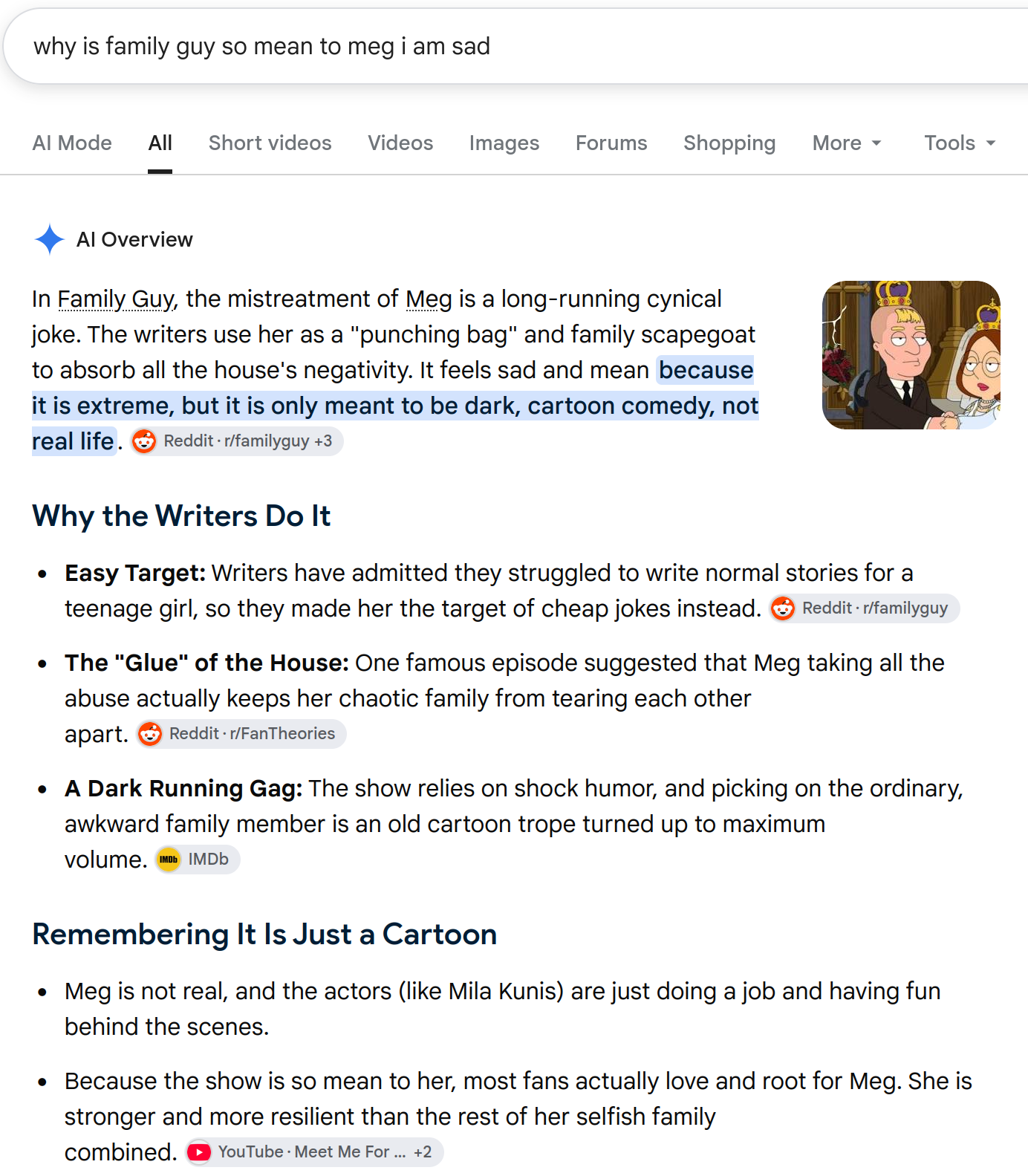
Task: Click the Reddit icon in the Easy Target citation
Action: (x=783, y=608)
